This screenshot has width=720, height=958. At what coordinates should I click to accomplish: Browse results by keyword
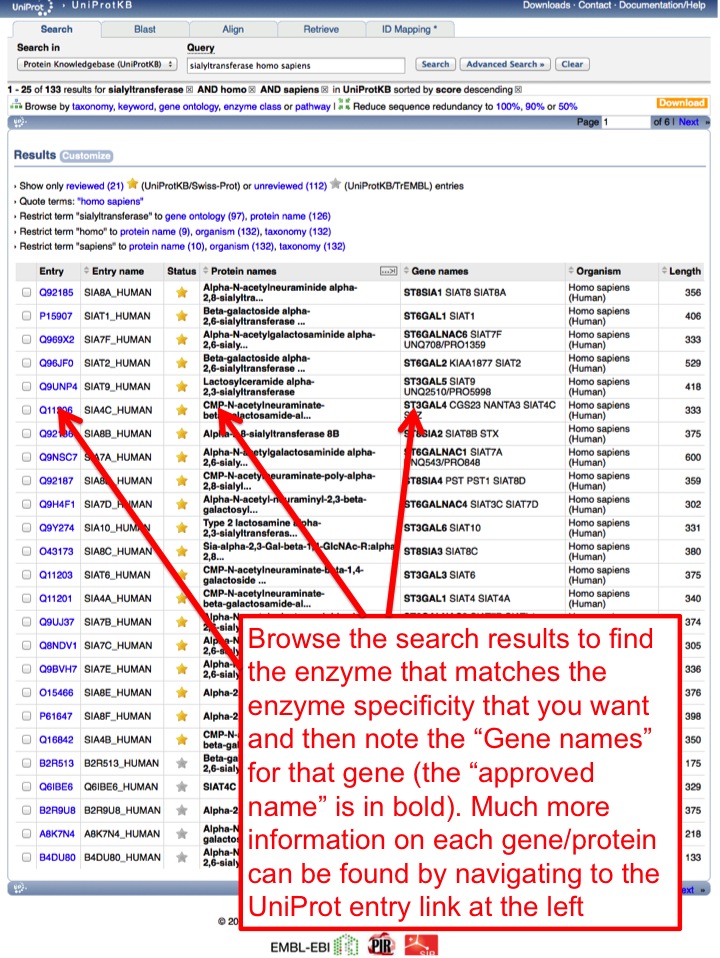point(136,106)
